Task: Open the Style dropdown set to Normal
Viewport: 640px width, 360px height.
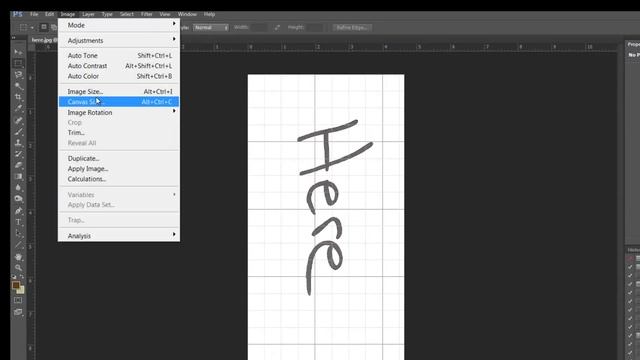Action: (x=211, y=27)
